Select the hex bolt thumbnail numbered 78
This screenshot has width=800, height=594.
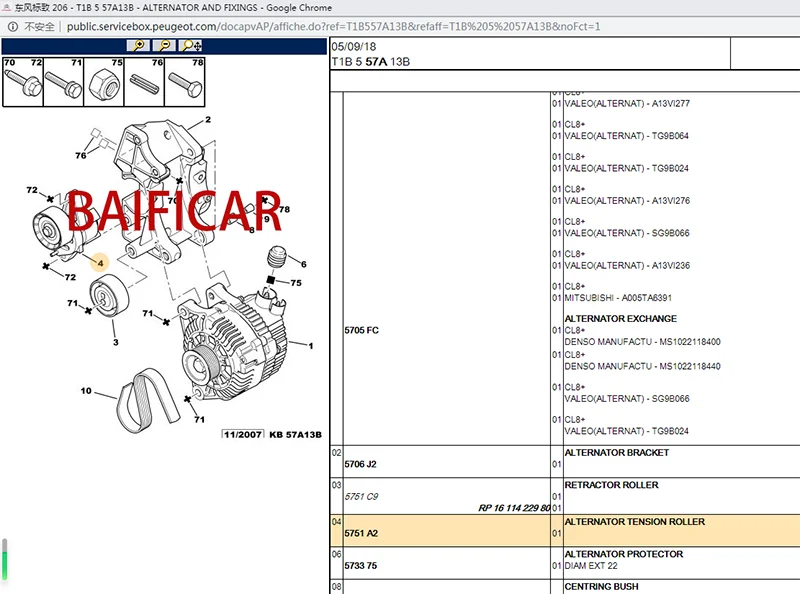pos(185,82)
